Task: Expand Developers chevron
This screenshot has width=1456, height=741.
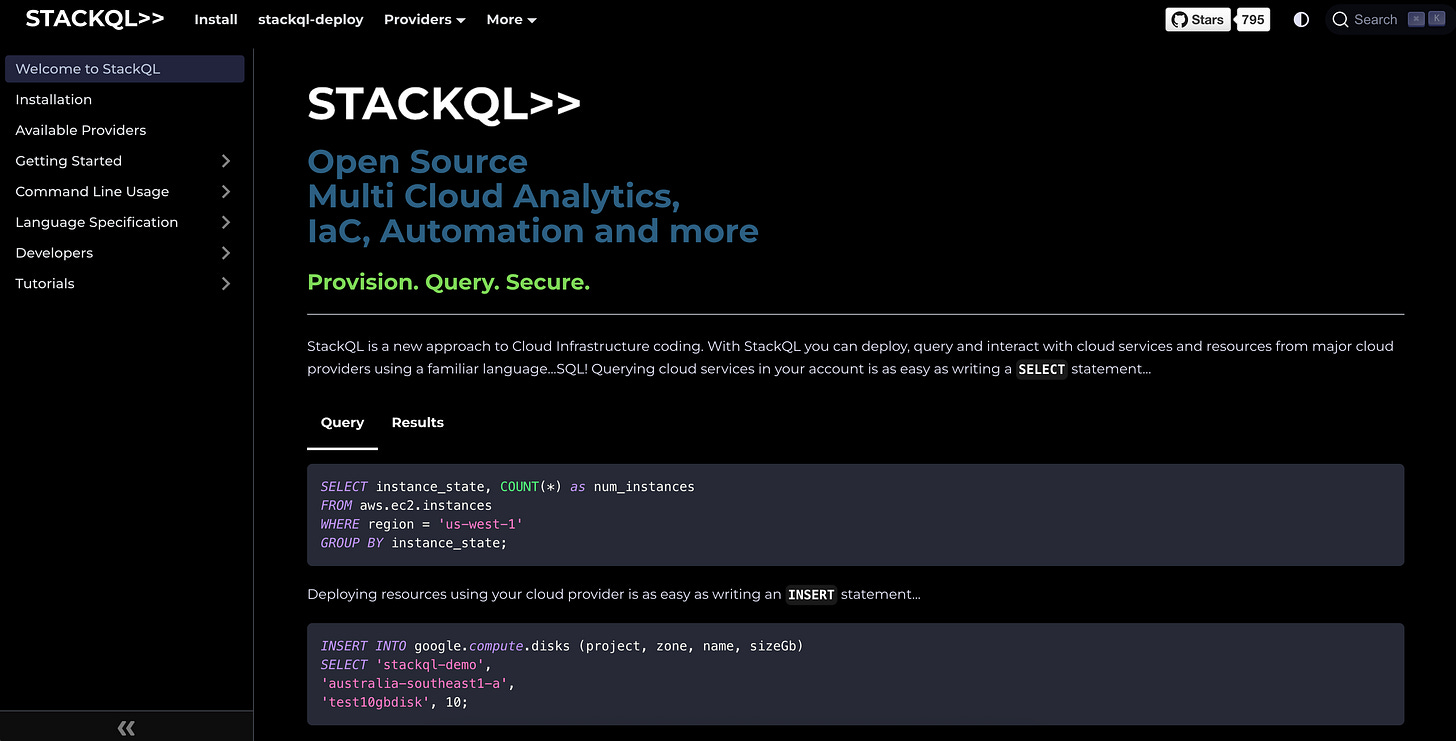Action: tap(226, 253)
